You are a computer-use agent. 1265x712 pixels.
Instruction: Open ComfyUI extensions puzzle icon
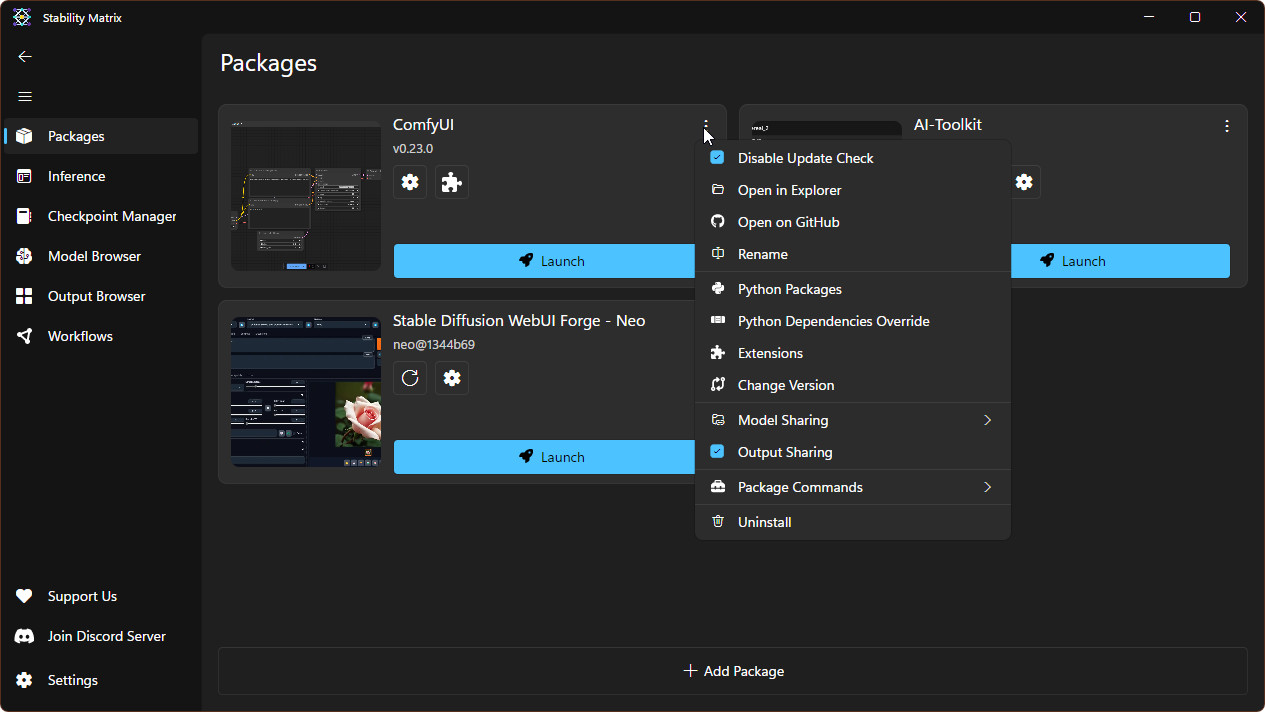click(x=452, y=182)
